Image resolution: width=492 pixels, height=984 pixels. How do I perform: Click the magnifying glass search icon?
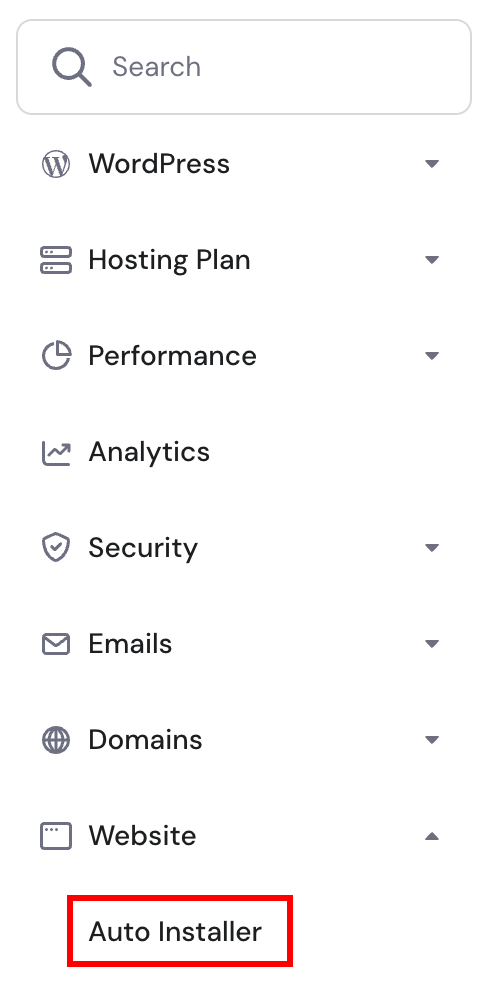point(72,67)
